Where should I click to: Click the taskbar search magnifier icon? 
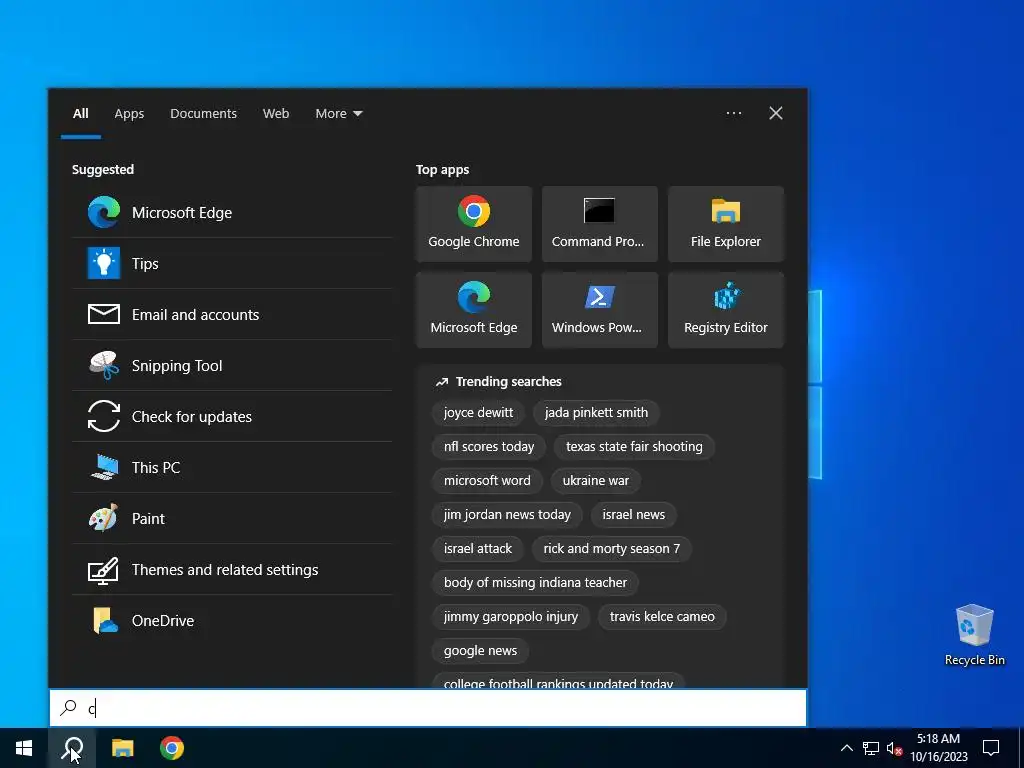[x=72, y=748]
